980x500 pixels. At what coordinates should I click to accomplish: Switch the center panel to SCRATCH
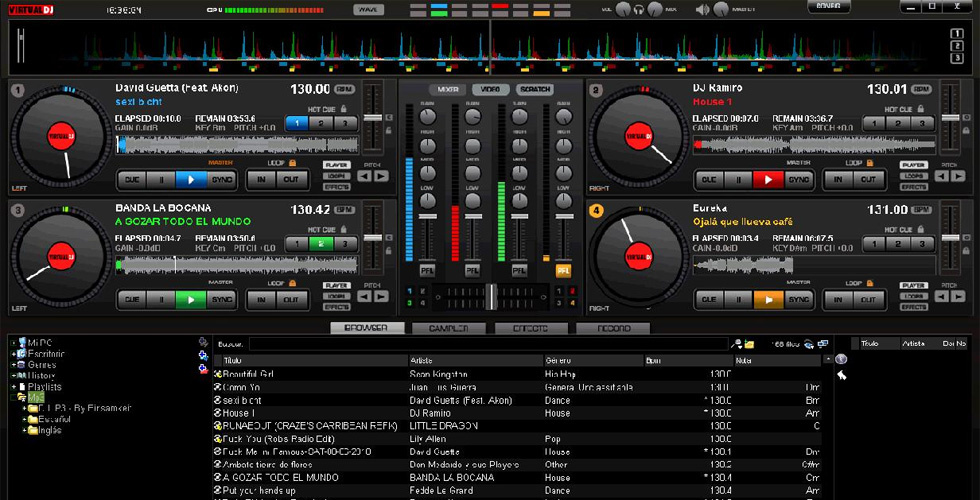pos(535,89)
